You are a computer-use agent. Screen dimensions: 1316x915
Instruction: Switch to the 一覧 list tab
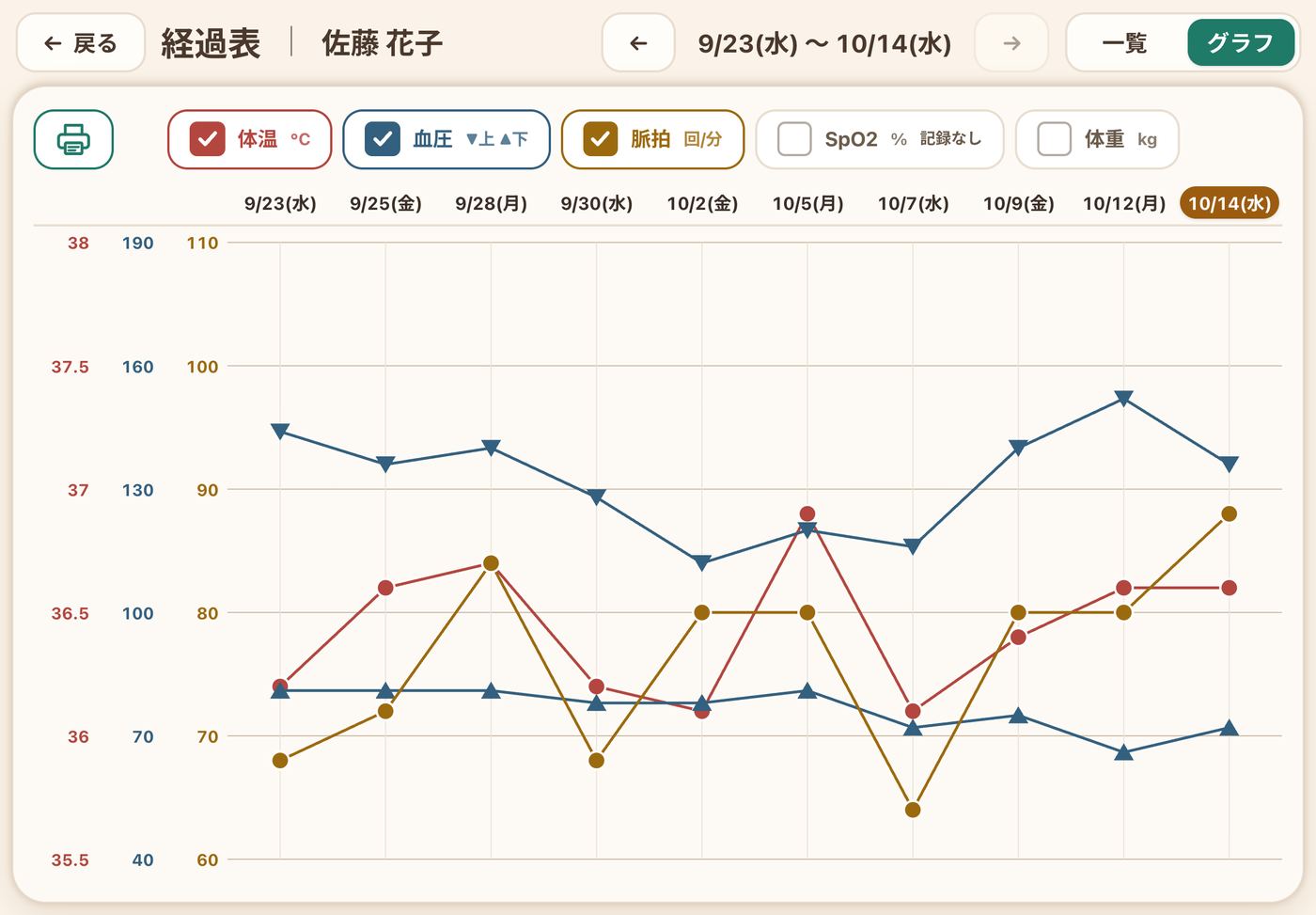coord(1125,42)
